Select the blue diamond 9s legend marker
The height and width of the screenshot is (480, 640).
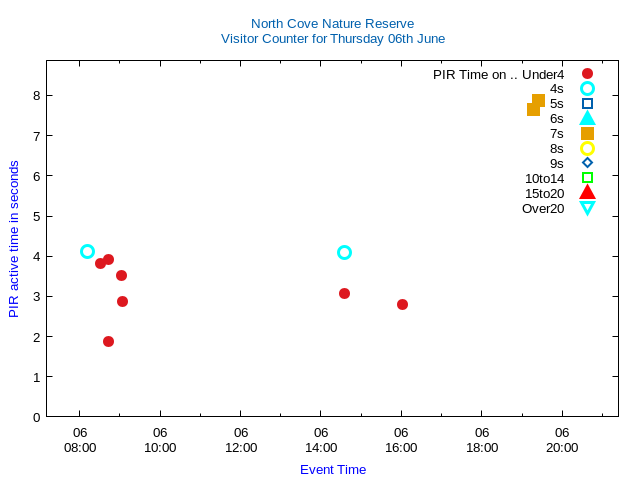tap(587, 163)
